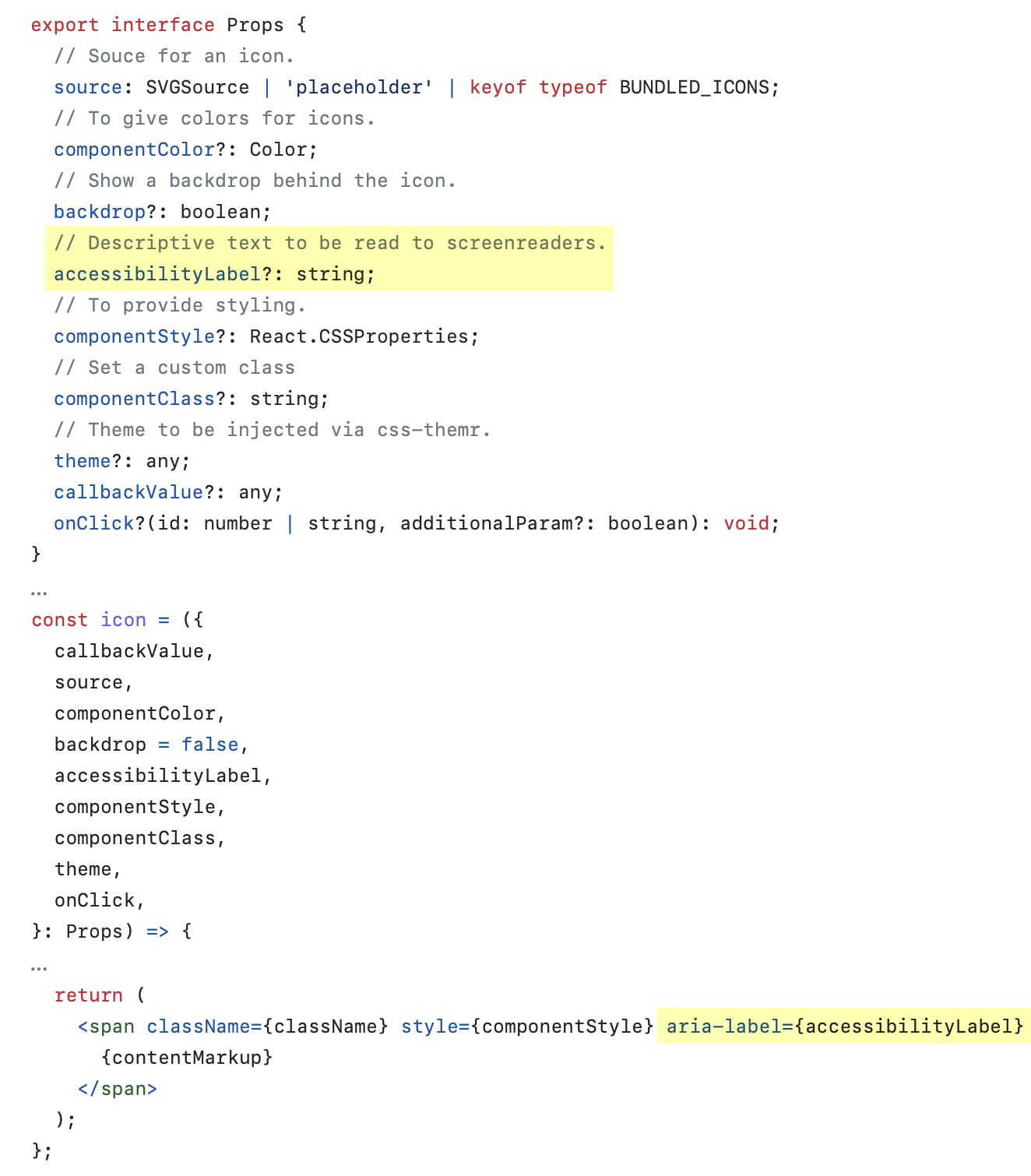Expand the ellipsis above 'const icon'
This screenshot has height=1176, width=1031.
[39, 591]
